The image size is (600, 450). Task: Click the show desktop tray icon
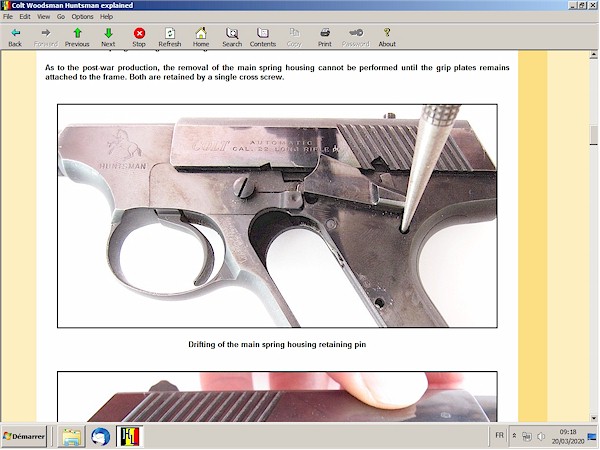pyautogui.click(x=592, y=436)
